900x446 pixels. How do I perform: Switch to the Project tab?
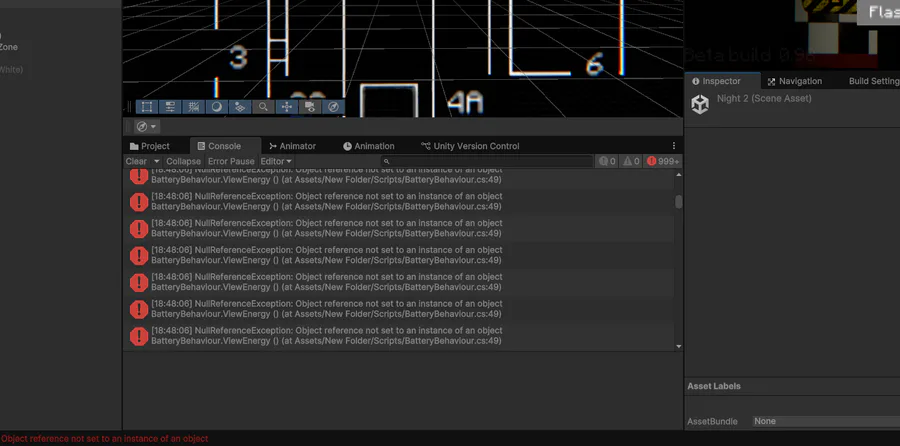point(149,146)
